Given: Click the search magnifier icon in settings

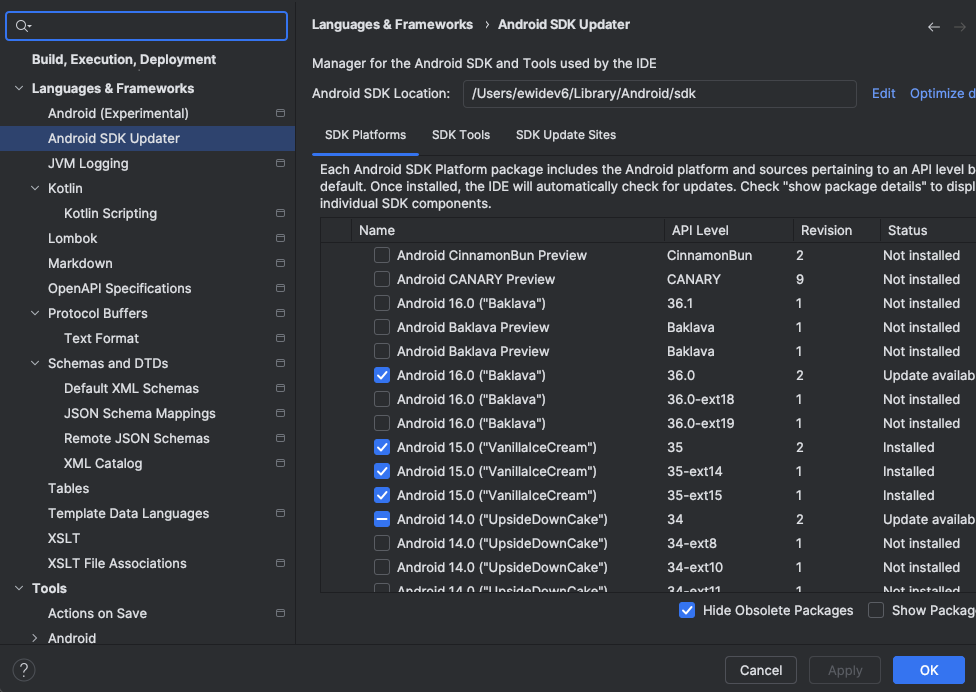Looking at the screenshot, I should [22, 26].
